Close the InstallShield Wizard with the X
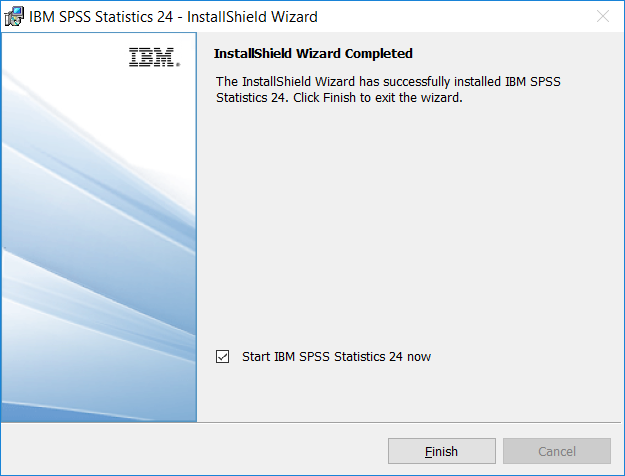The width and height of the screenshot is (625, 476). (x=603, y=16)
